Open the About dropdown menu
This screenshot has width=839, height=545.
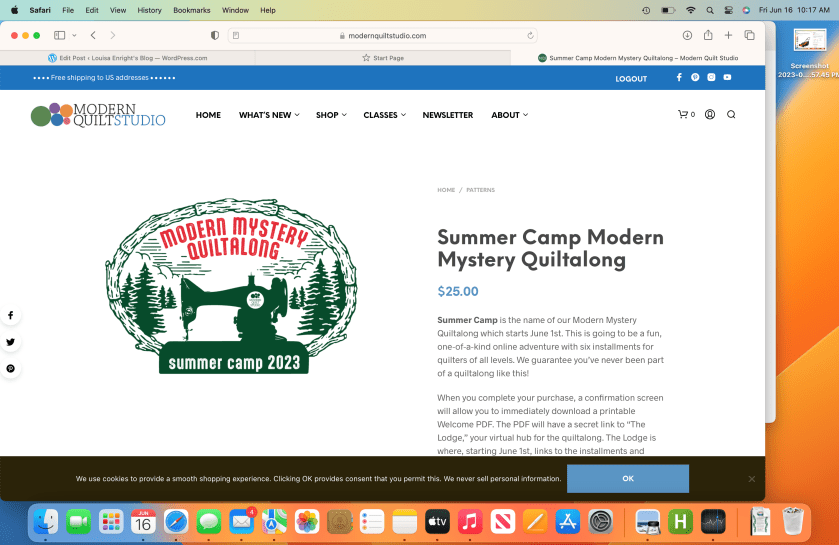tap(509, 115)
